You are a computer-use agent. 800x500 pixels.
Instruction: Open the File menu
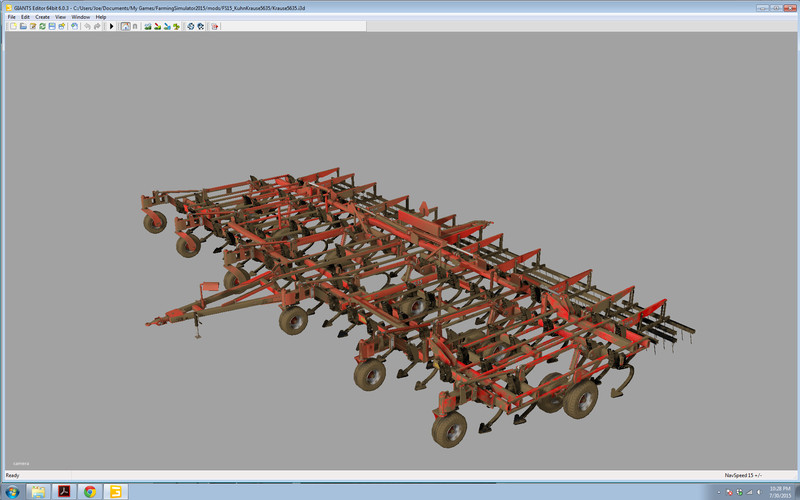pos(11,17)
